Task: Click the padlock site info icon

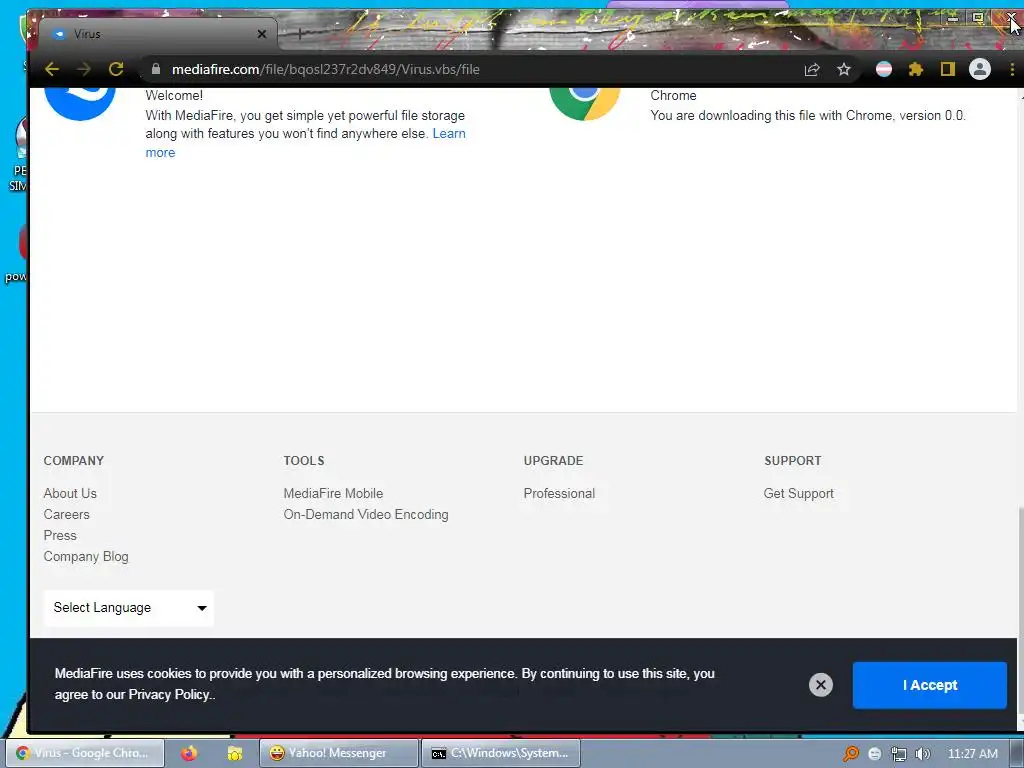Action: click(x=155, y=69)
